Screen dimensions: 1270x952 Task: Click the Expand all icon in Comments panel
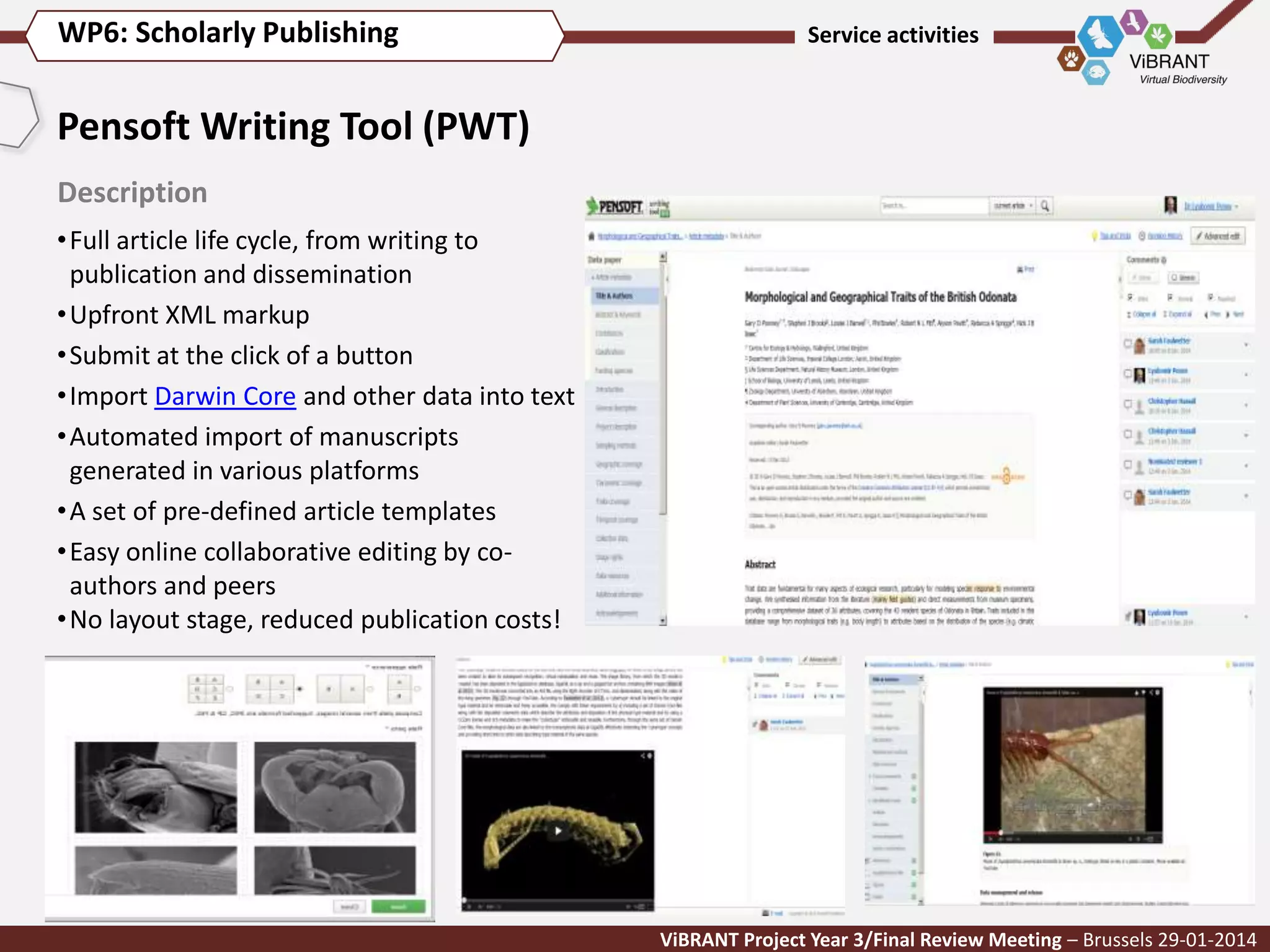(x=1165, y=314)
